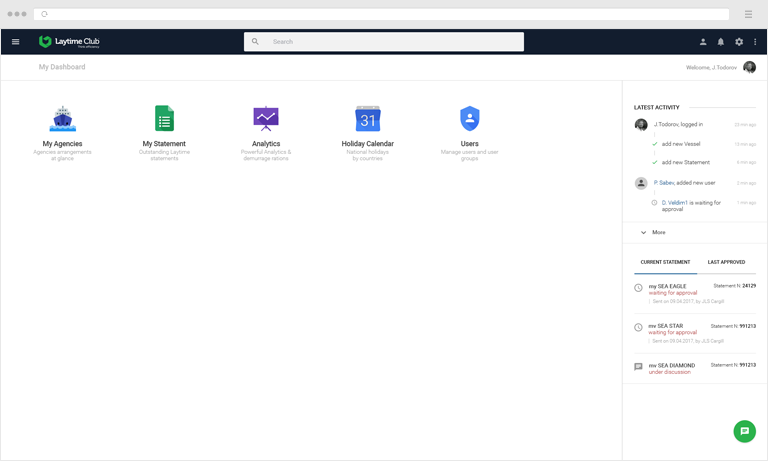Switch to the Last Approved tab

click(x=726, y=262)
